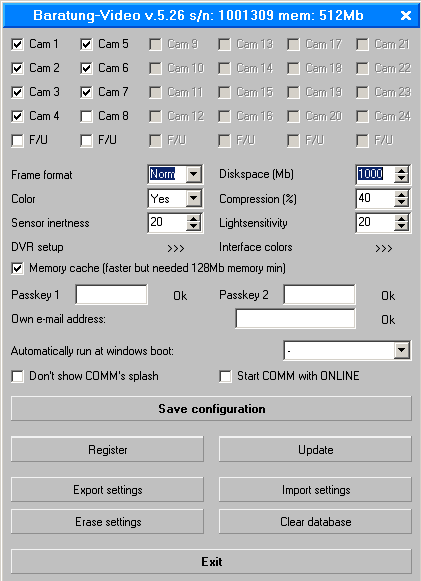
Task: Increase Diskspace value with up arrow
Action: (401, 170)
